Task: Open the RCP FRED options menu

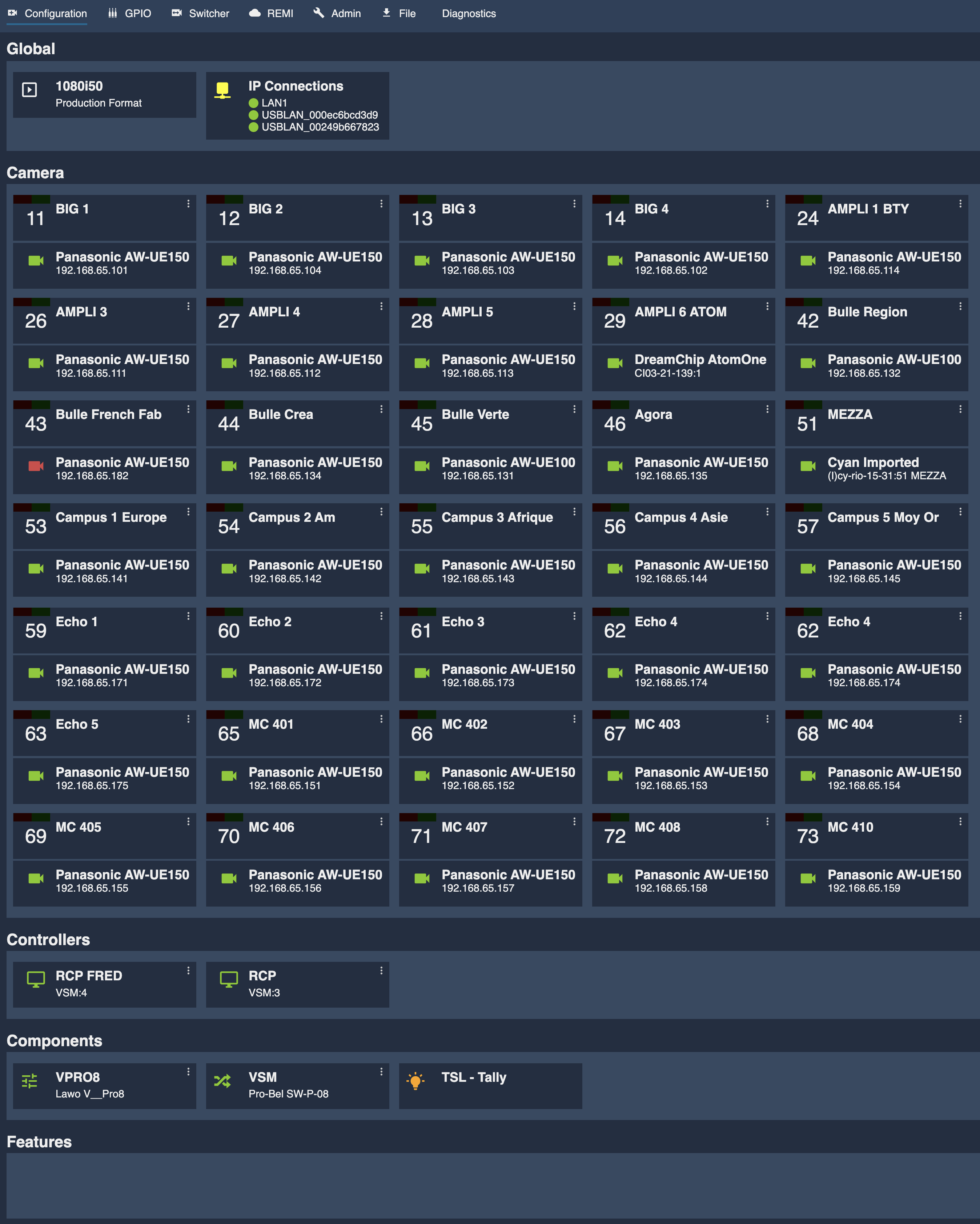Action: coord(188,971)
